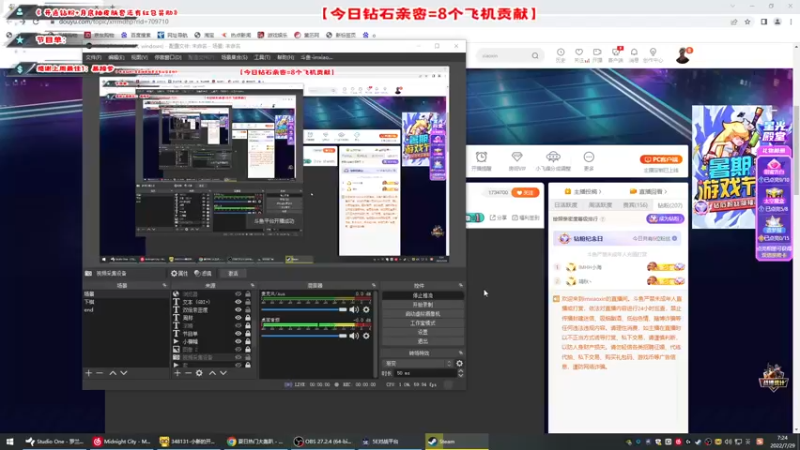The image size is (800, 450).
Task: Open the 工具(T) menu in OBS
Action: click(262, 58)
